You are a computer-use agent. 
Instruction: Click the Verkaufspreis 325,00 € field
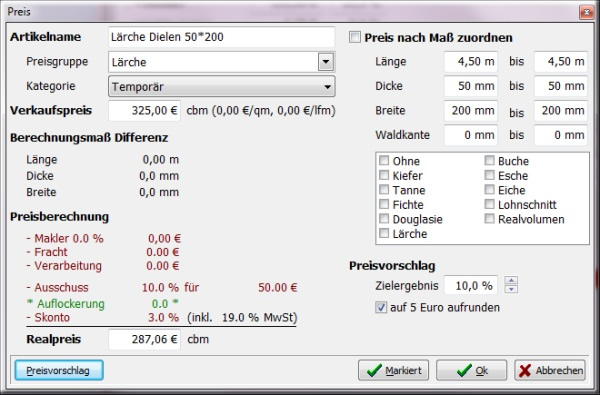(144, 111)
